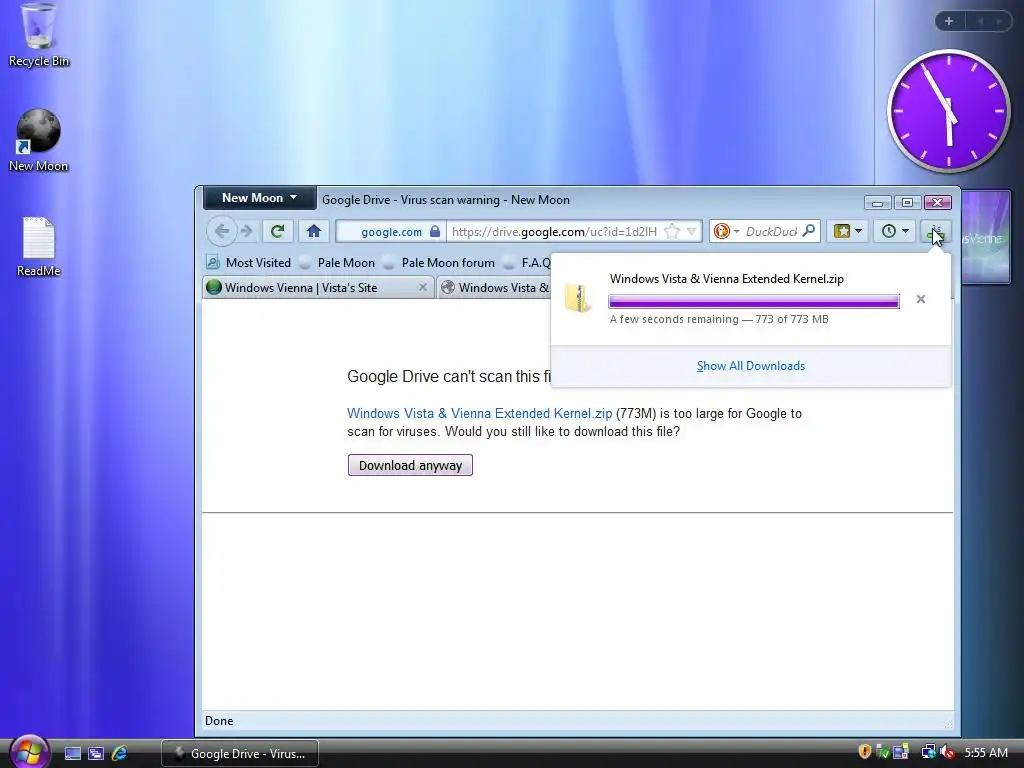Image resolution: width=1024 pixels, height=768 pixels.
Task: Click the download filename text in panel
Action: point(727,279)
